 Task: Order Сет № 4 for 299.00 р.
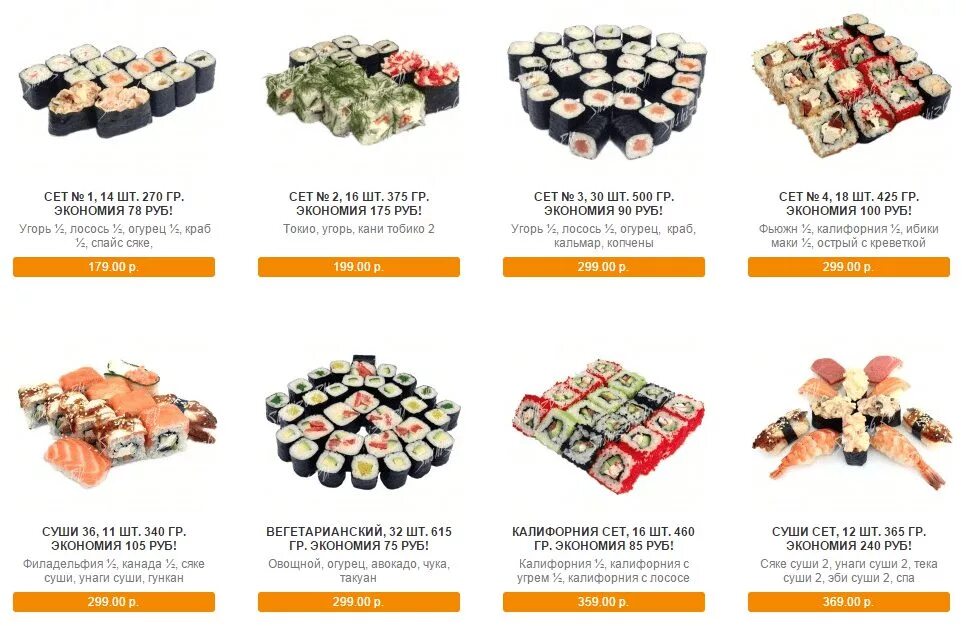(849, 267)
